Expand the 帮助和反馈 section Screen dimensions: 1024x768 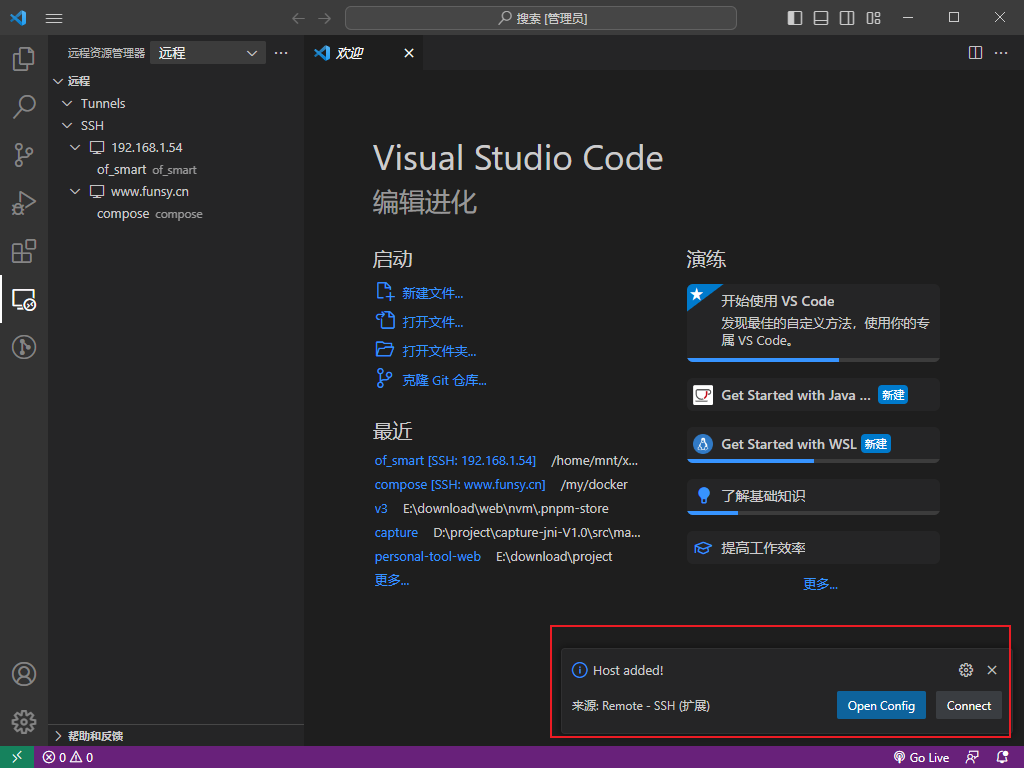point(176,736)
